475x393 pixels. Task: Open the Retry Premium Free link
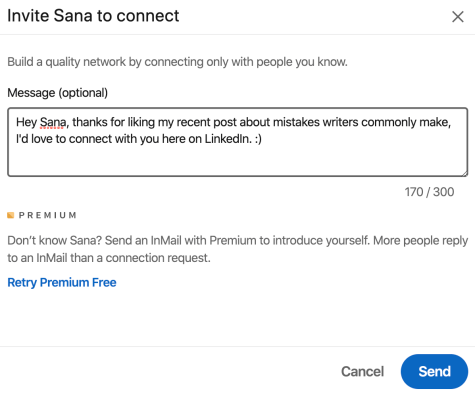click(62, 282)
